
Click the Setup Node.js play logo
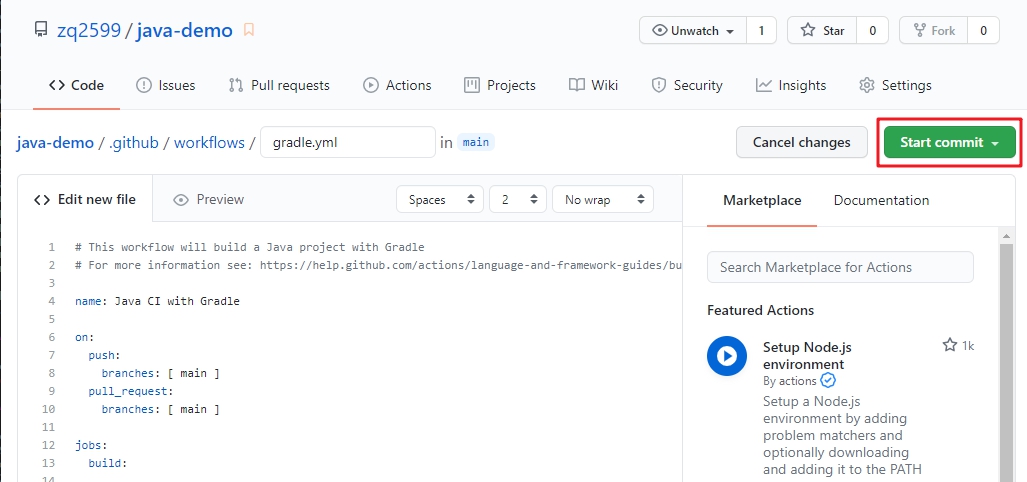tap(726, 356)
